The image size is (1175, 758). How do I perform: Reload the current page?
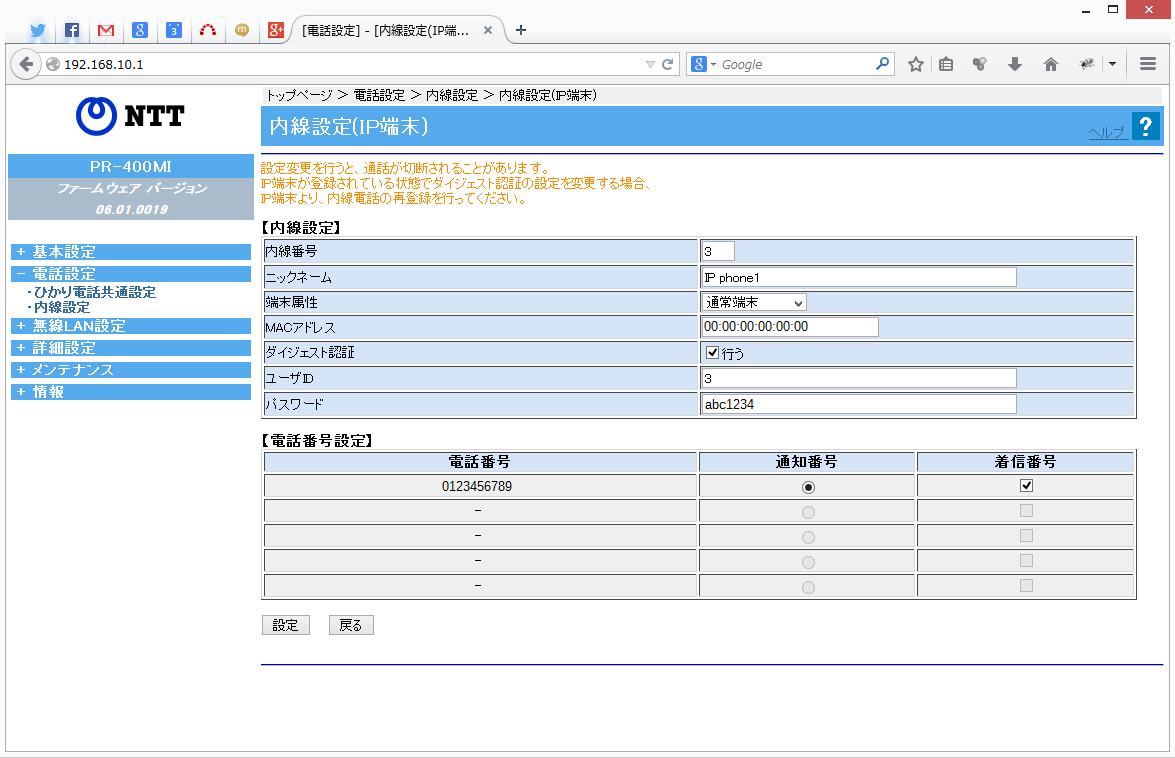click(x=668, y=64)
